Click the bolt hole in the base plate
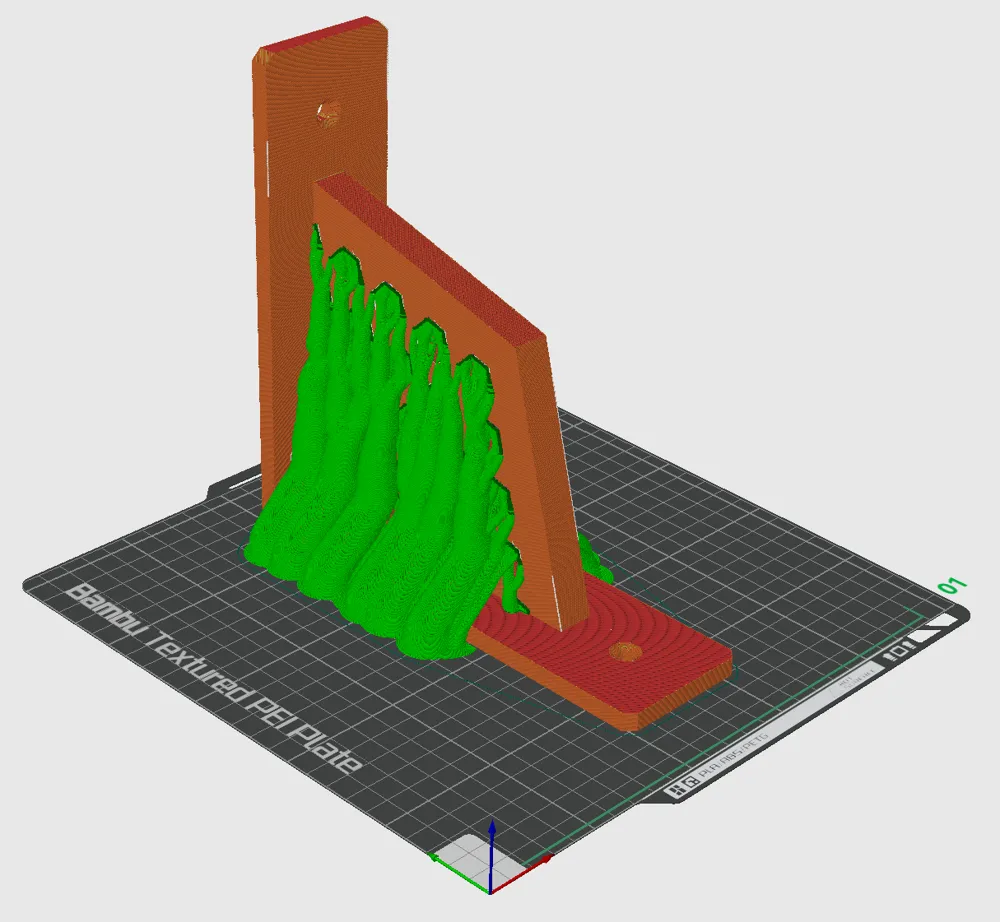This screenshot has height=922, width=1000. tap(624, 652)
